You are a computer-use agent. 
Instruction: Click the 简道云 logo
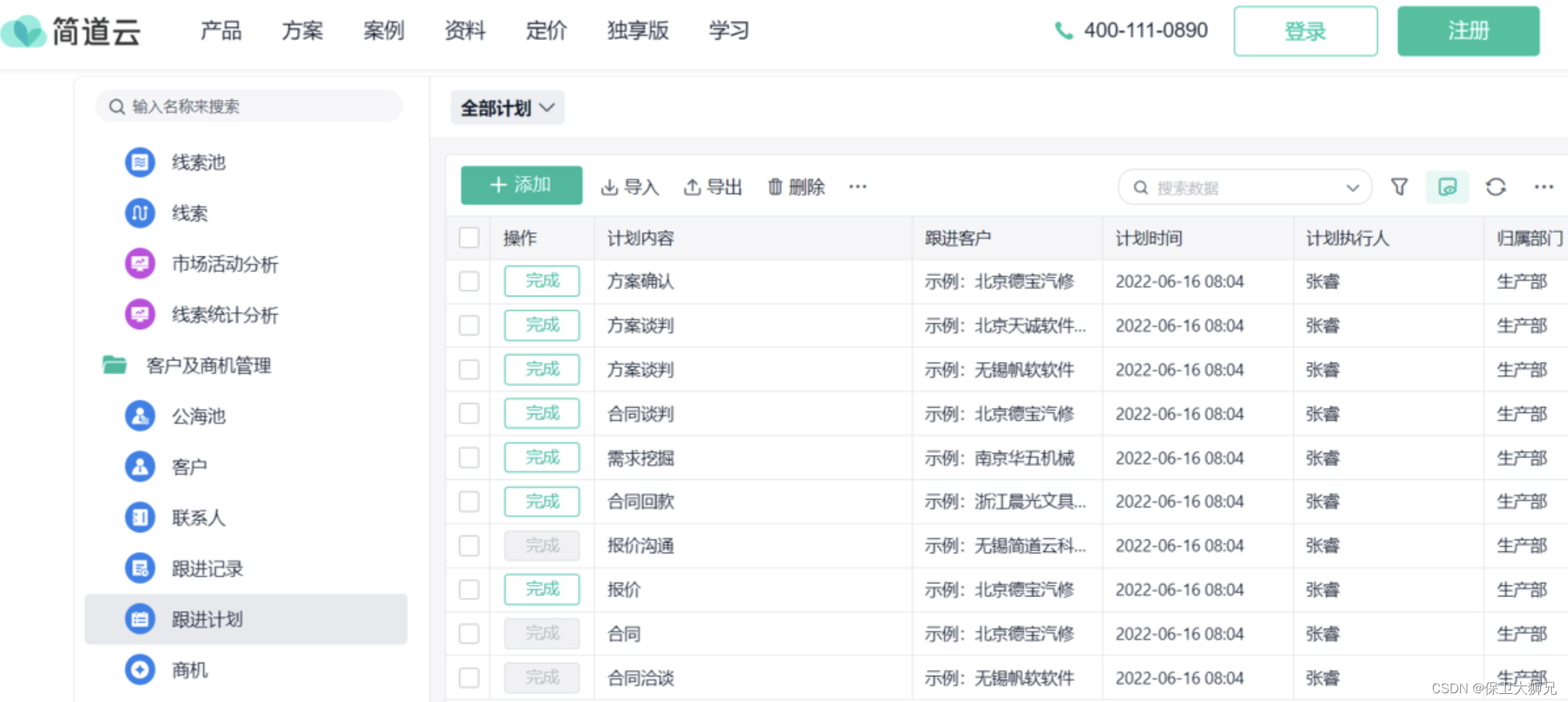point(71,31)
